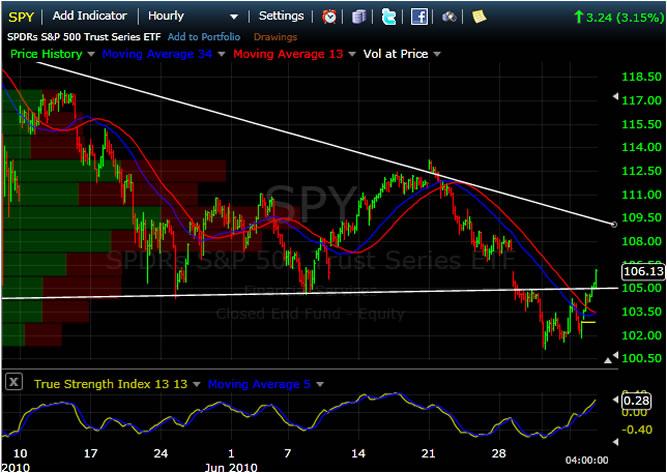
Task: Click the 24 date label on the time axis
Action: (x=161, y=453)
